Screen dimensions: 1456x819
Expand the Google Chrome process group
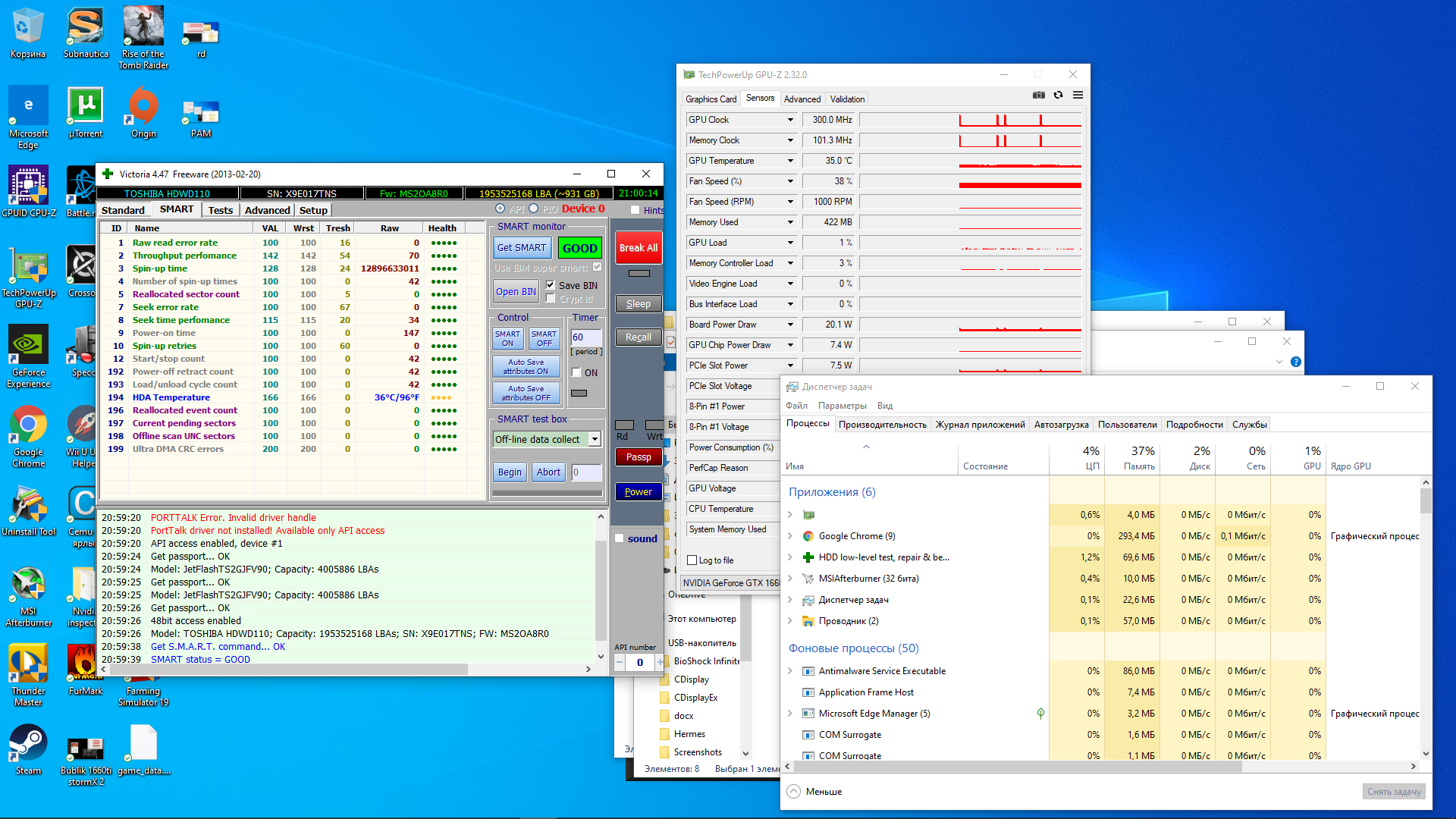click(x=790, y=536)
